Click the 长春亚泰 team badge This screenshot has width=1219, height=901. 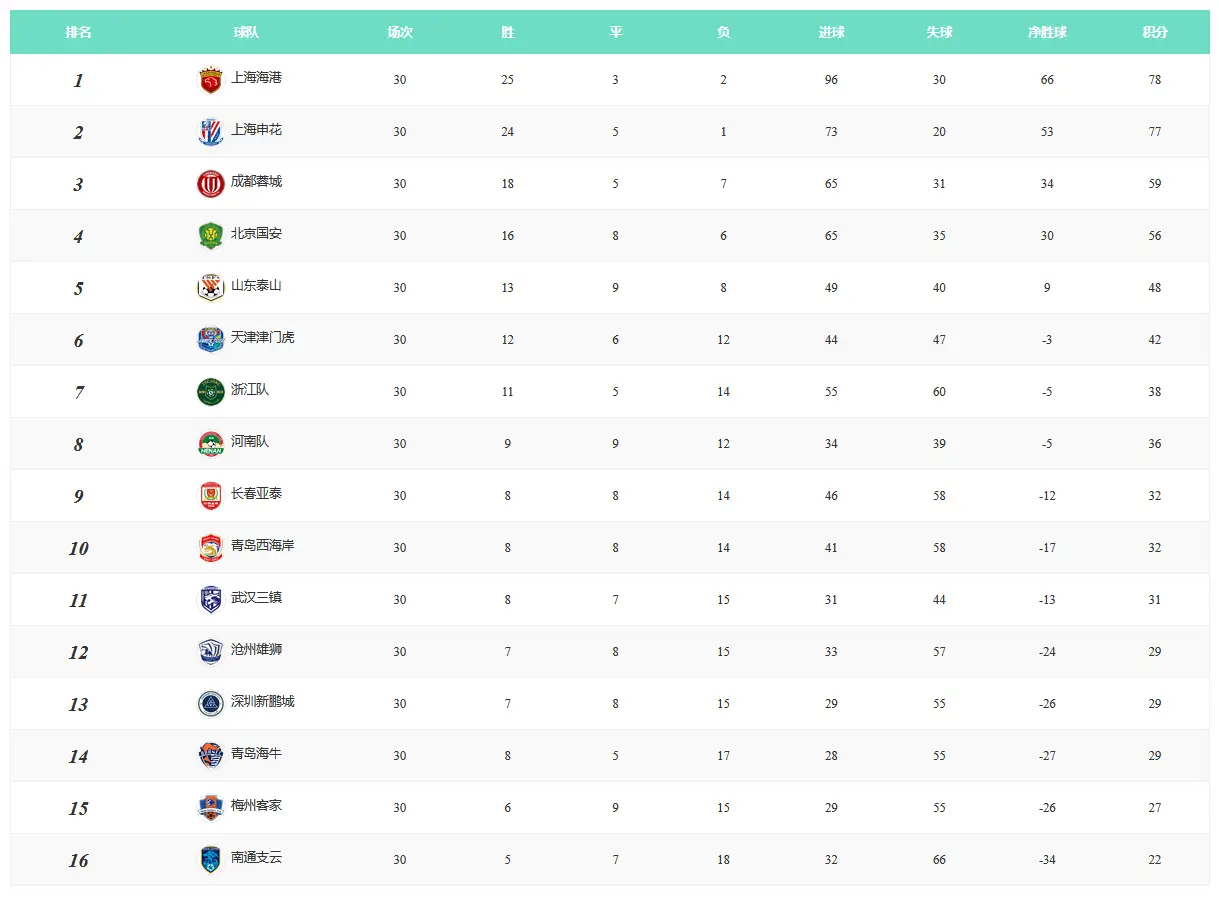211,496
